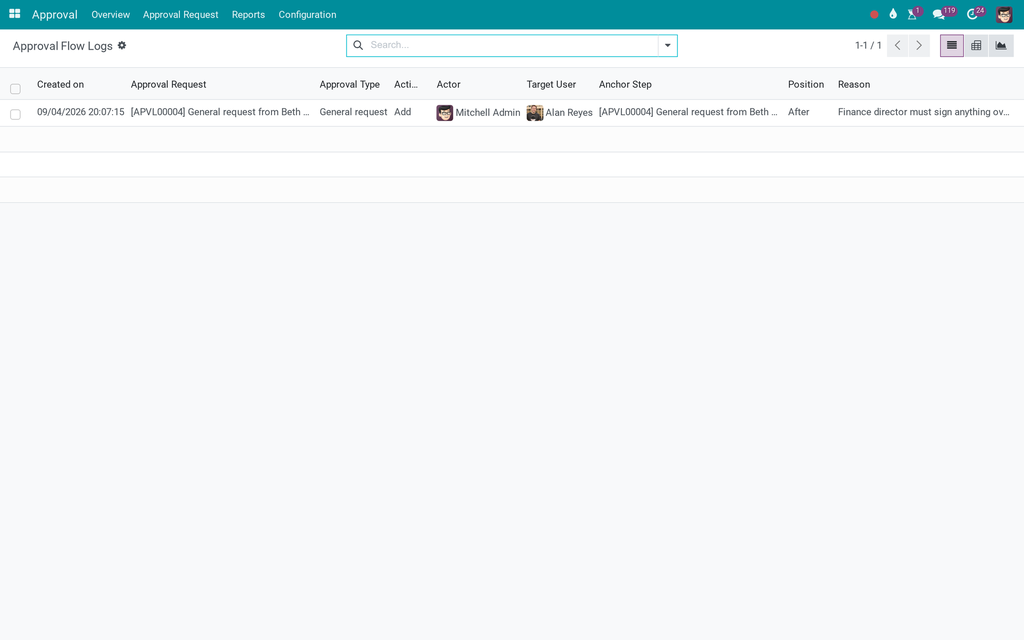Tick the checkbox for the APVL00004 log row
The width and height of the screenshot is (1024, 640).
(16, 114)
